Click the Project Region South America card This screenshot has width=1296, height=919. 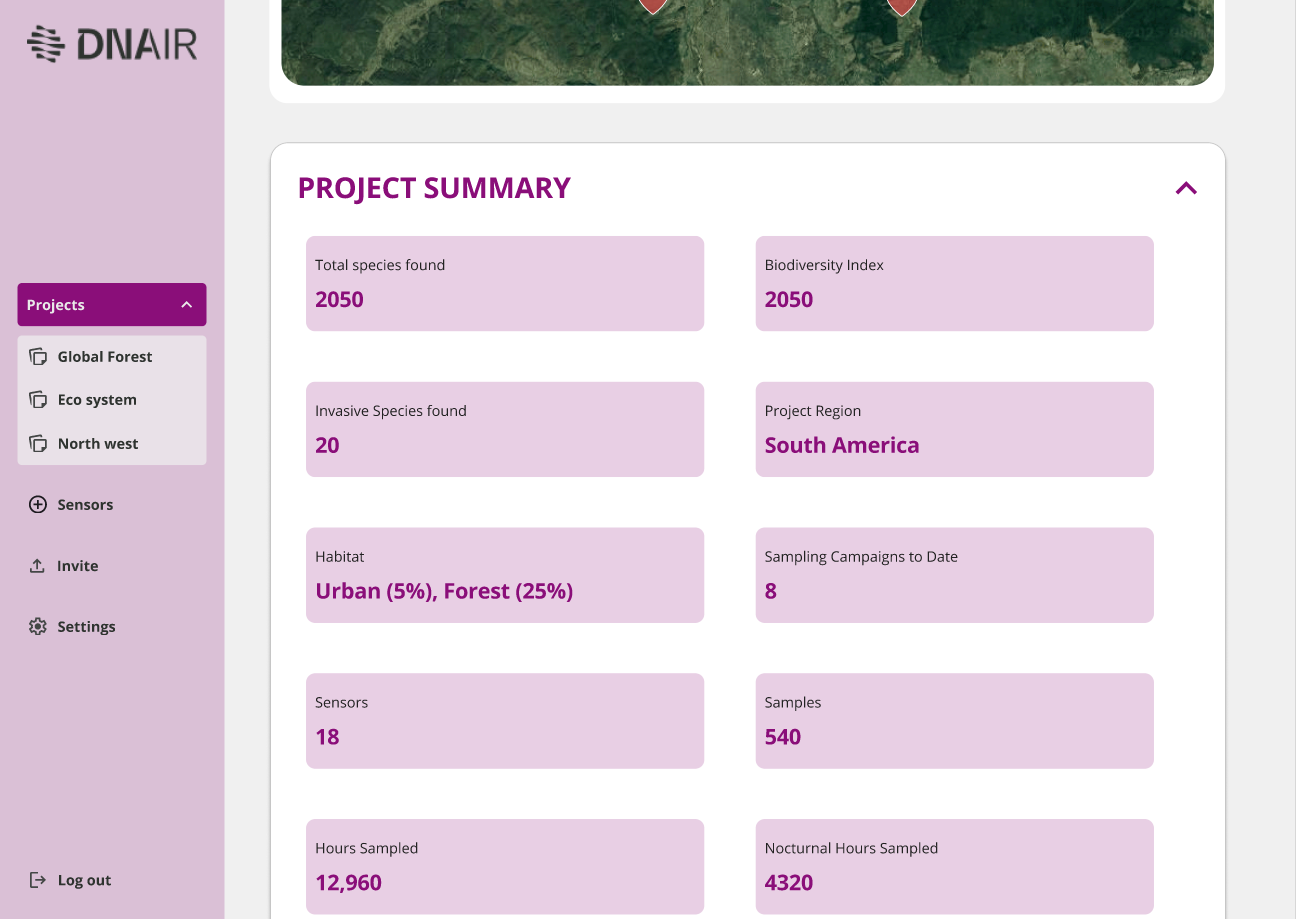954,430
